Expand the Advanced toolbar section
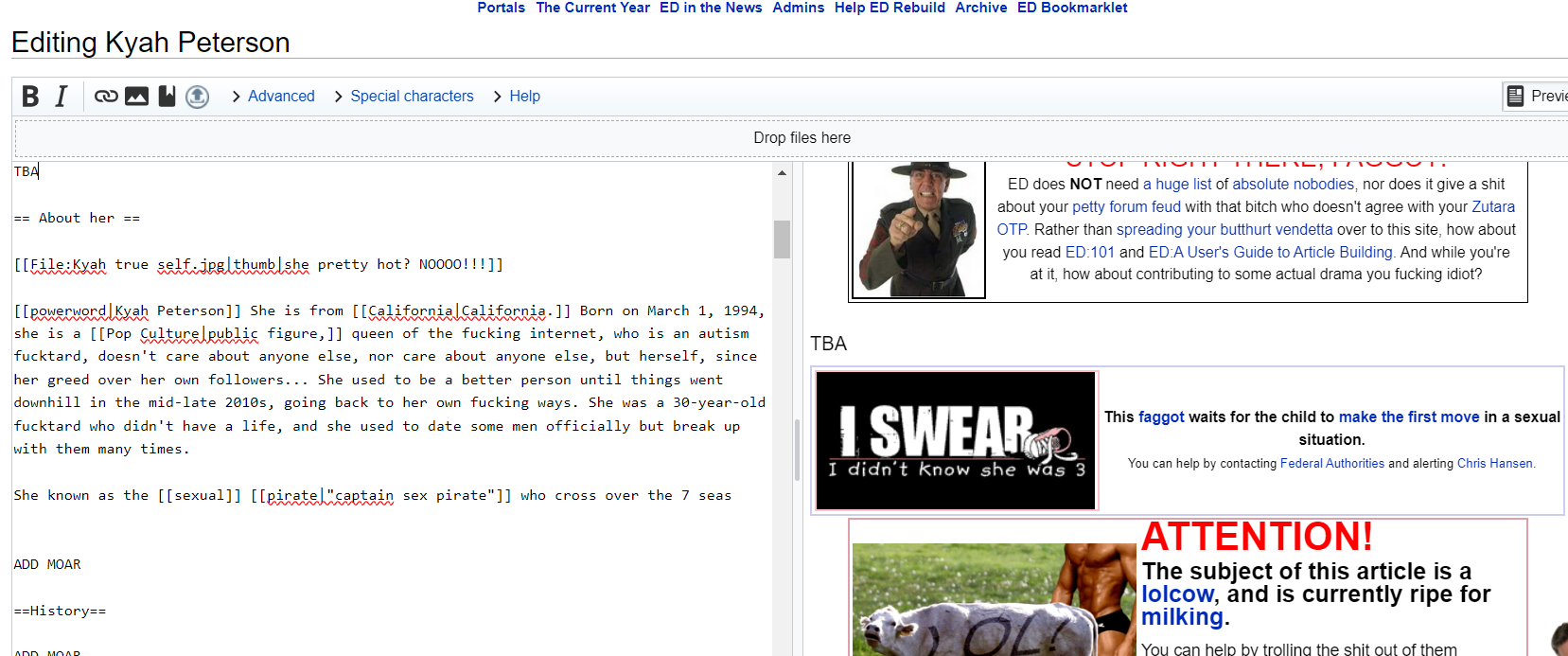Screen dimensions: 1568x656 280,97
